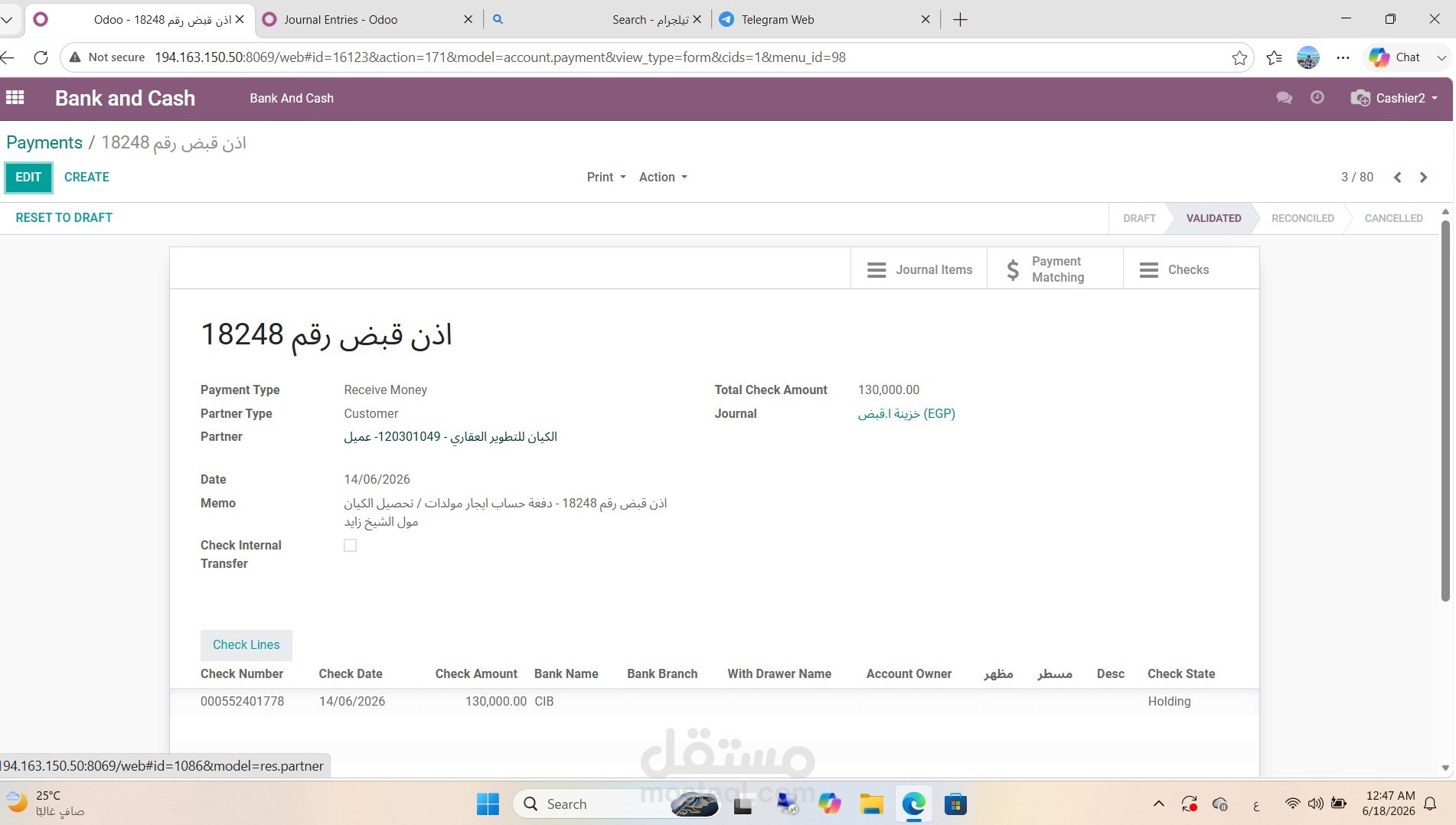The width and height of the screenshot is (1456, 825).
Task: Select the CANCELLED status stage
Action: pyautogui.click(x=1393, y=218)
